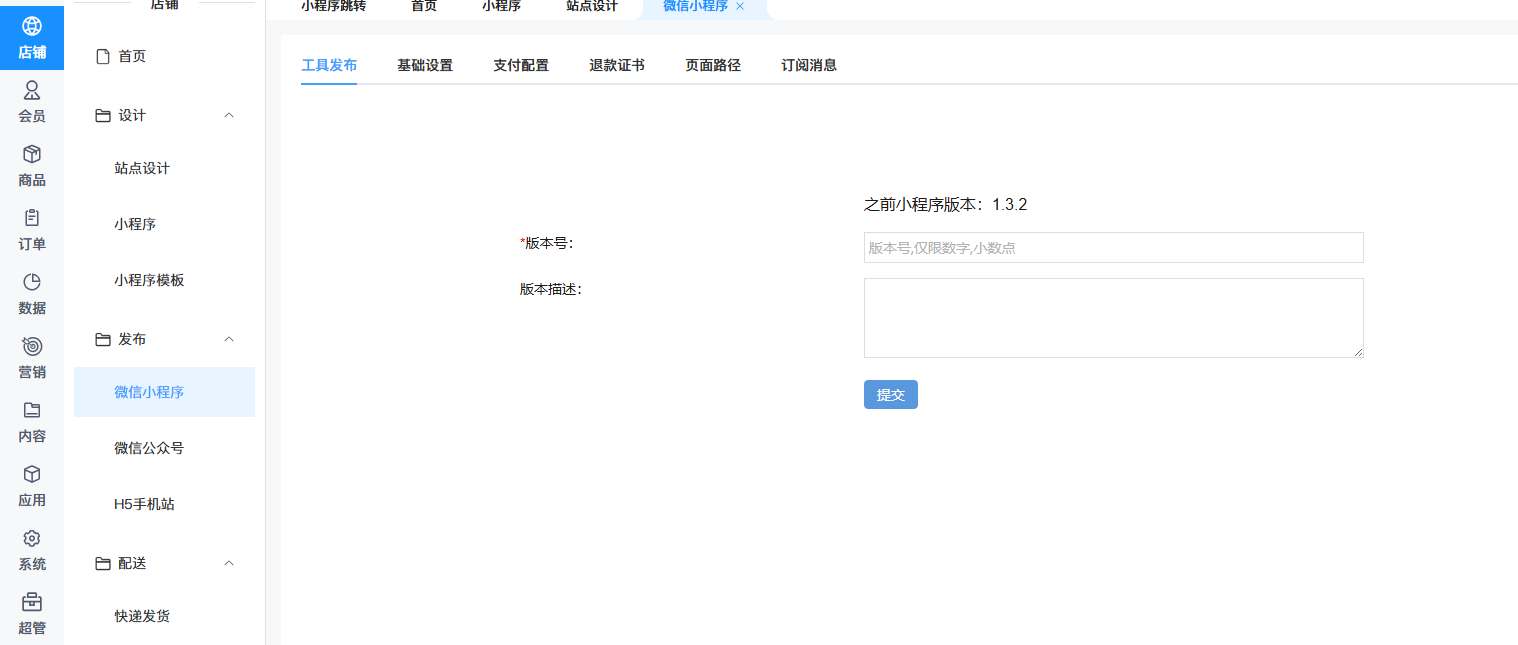Click the 首页 document icon in sidebar

102,57
